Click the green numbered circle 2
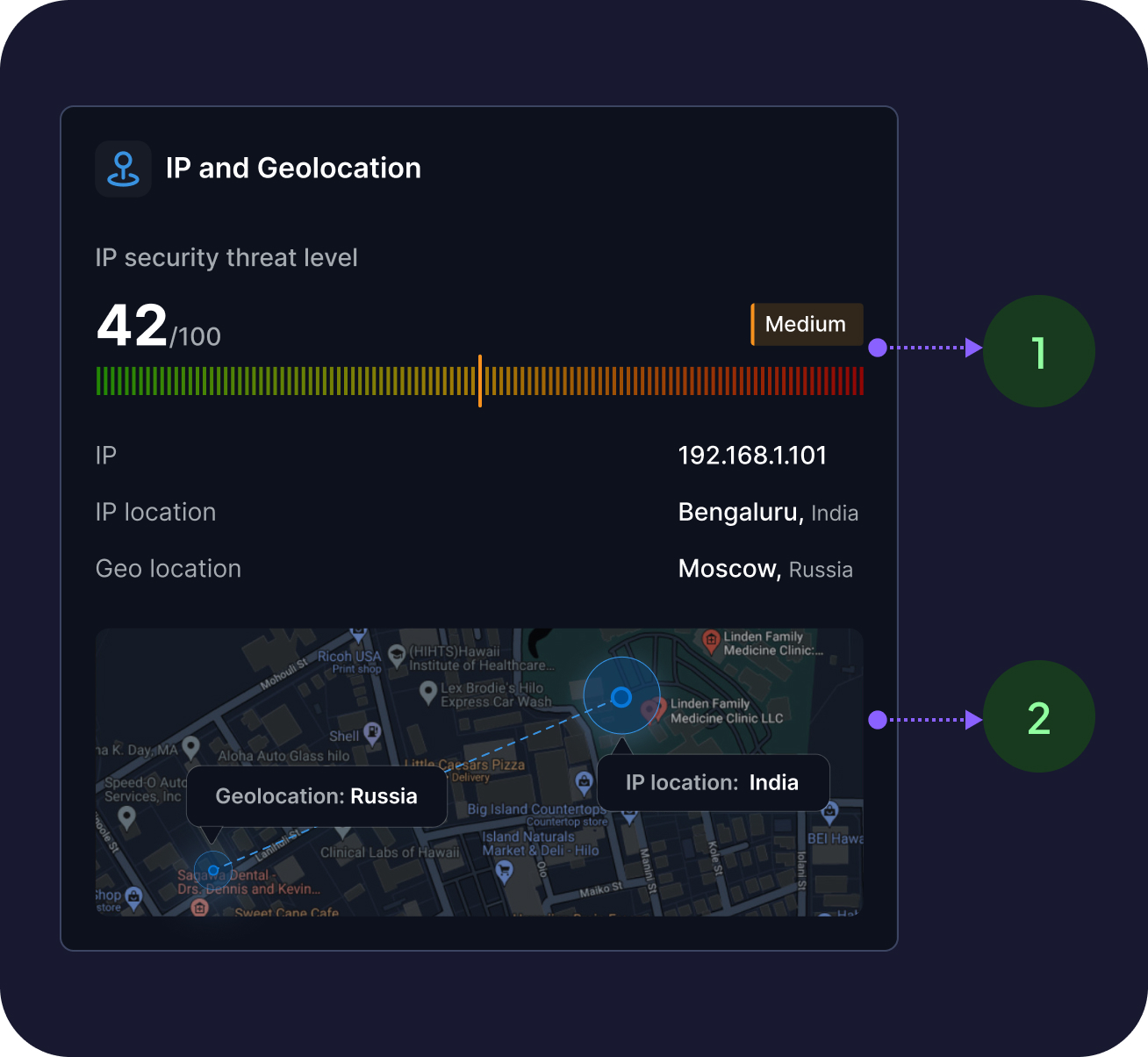The height and width of the screenshot is (1057, 1148). click(1038, 717)
